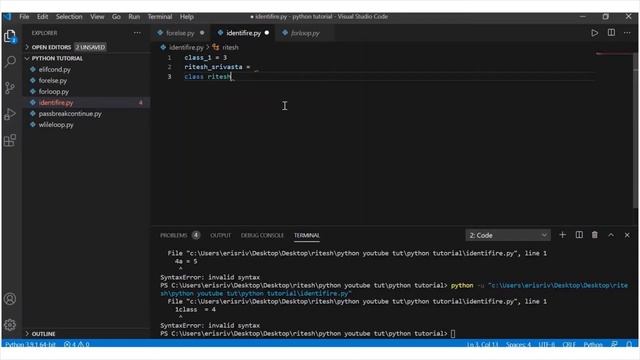Viewport: 640px width, 360px height.
Task: Open the File menu
Action: click(x=24, y=17)
